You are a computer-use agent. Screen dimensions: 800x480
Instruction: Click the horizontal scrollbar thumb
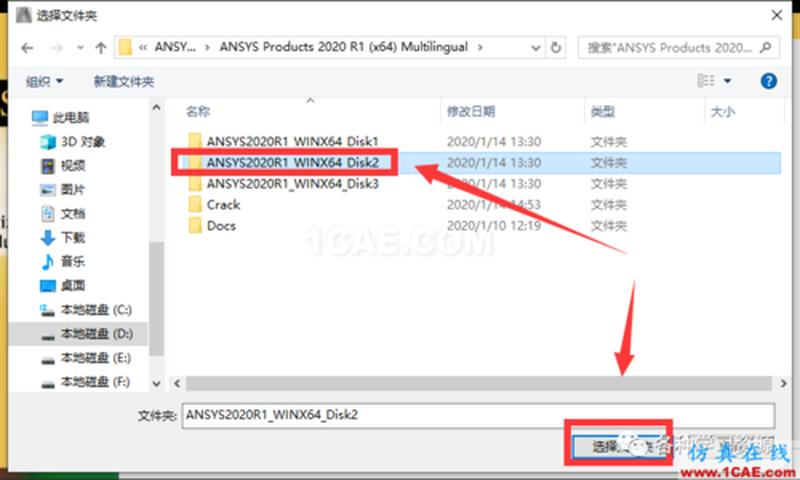[x=479, y=383]
